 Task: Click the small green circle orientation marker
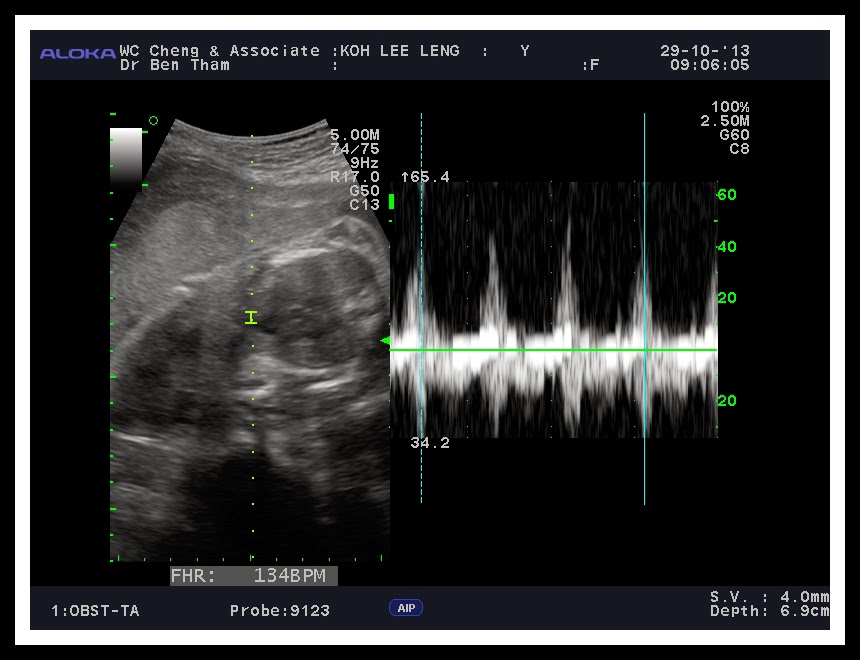point(154,121)
